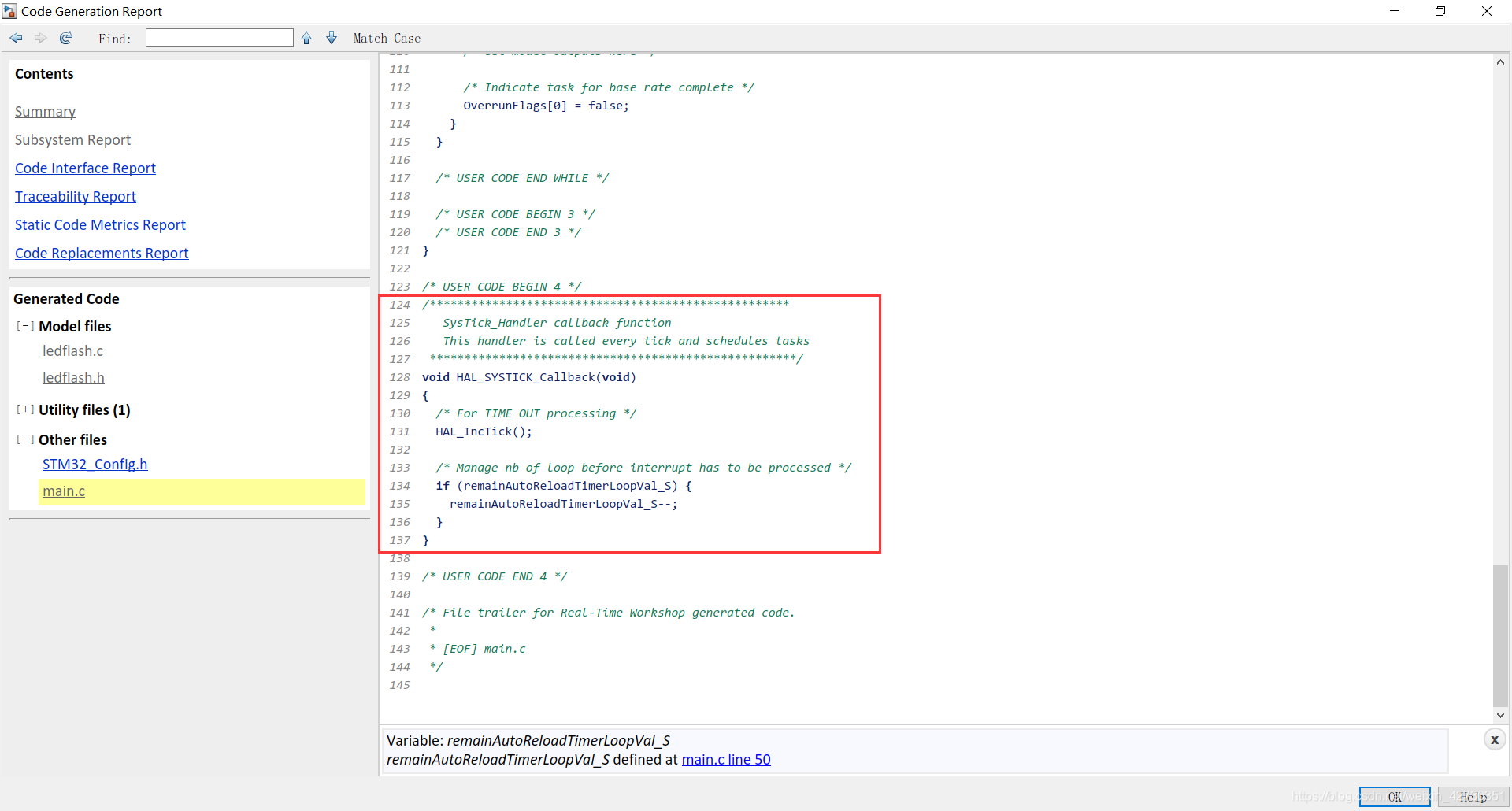This screenshot has width=1512, height=811.
Task: Minimize the Code Generation Report window
Action: [x=1395, y=11]
